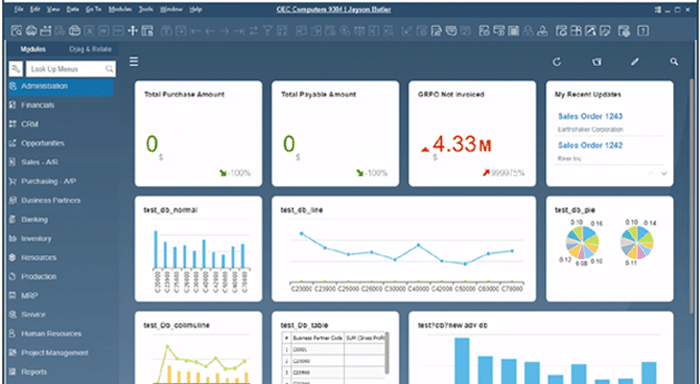Open the Edit menu
Viewport: 700px width, 384px height.
pyautogui.click(x=35, y=9)
